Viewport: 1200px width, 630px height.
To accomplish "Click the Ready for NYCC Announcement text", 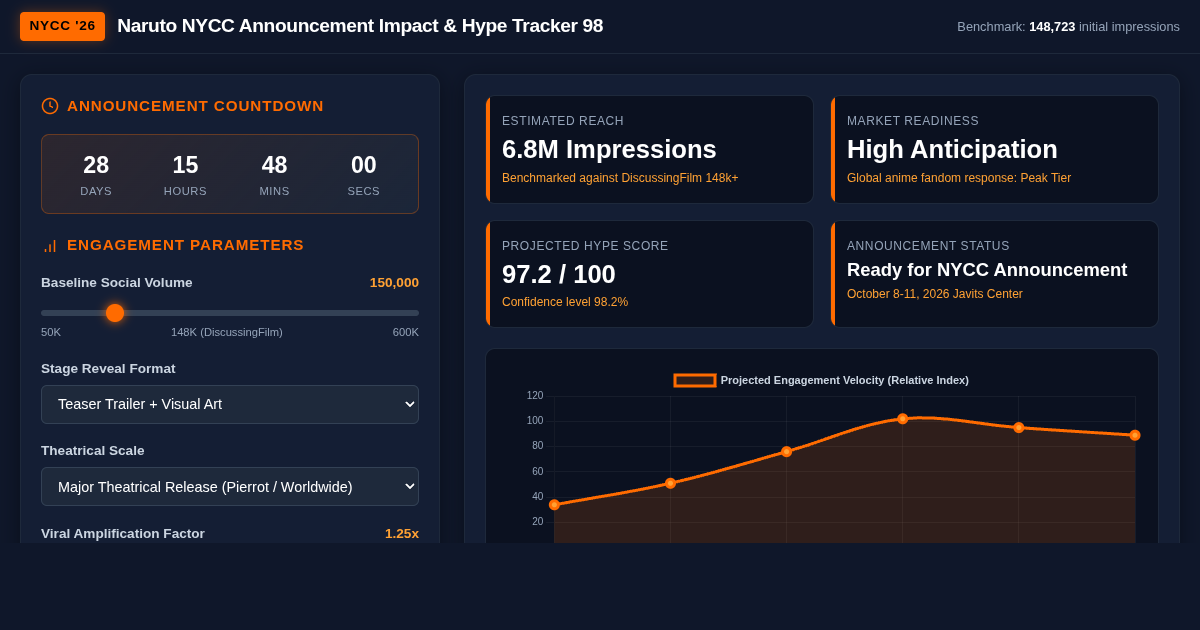I will [987, 270].
